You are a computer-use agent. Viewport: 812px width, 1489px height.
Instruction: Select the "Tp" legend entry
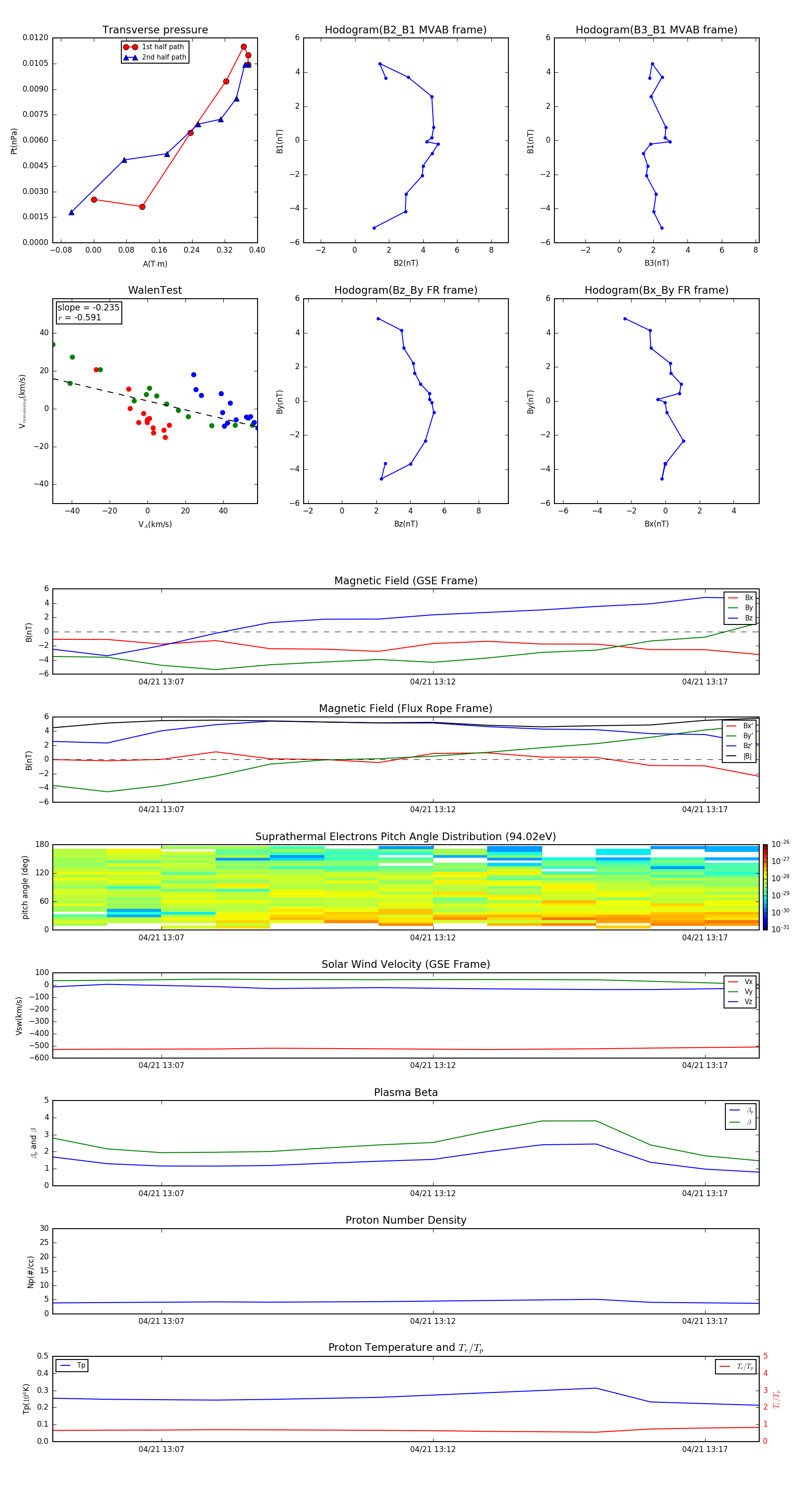[x=73, y=1365]
